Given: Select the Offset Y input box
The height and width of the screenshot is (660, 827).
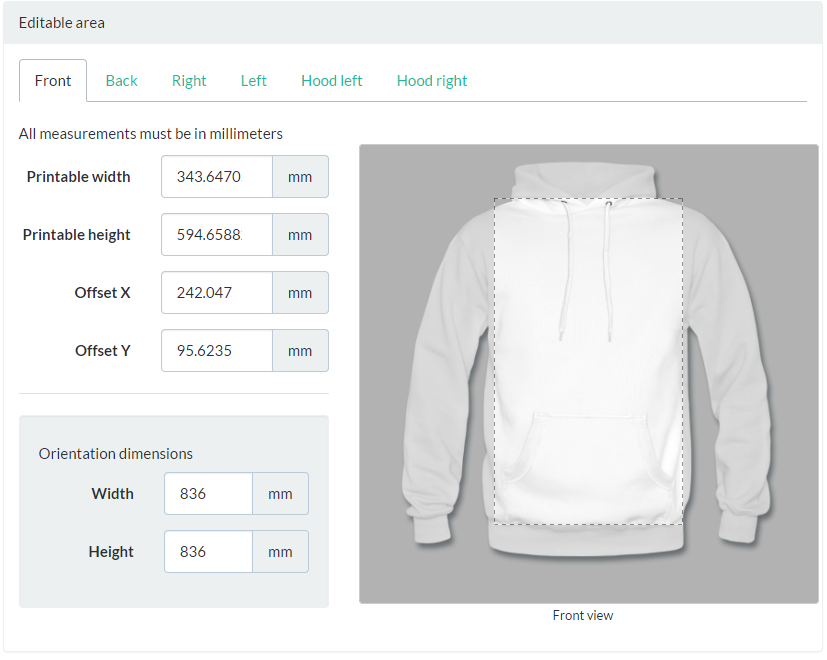Looking at the screenshot, I should (217, 351).
